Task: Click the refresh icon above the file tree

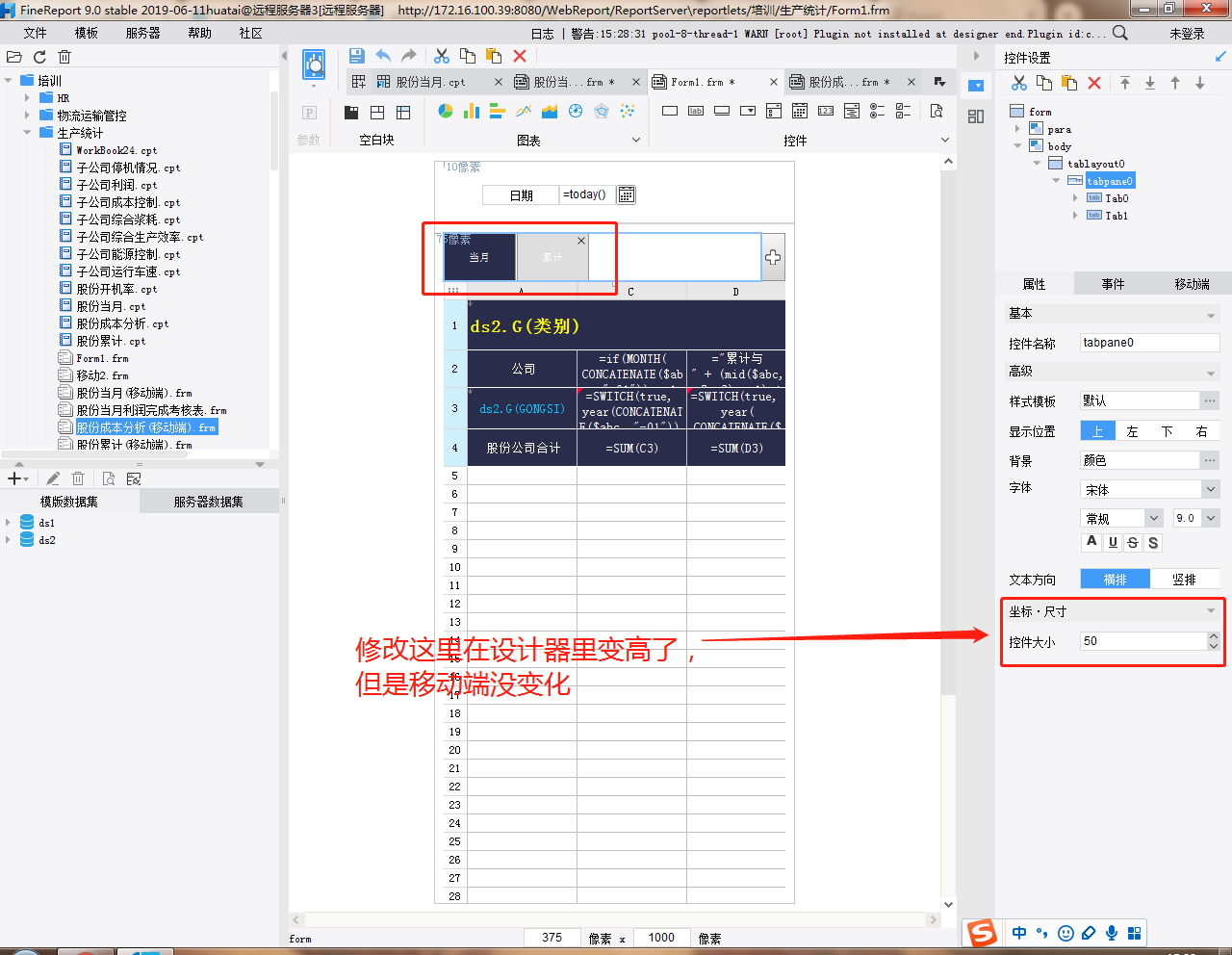Action: [39, 57]
